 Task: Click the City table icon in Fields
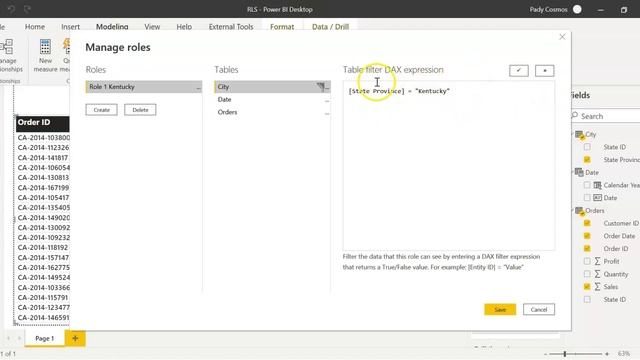click(x=580, y=135)
